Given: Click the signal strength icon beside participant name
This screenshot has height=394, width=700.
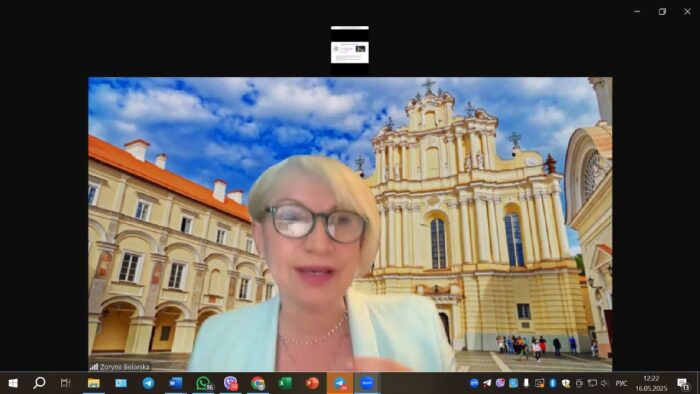Looking at the screenshot, I should pyautogui.click(x=94, y=367).
